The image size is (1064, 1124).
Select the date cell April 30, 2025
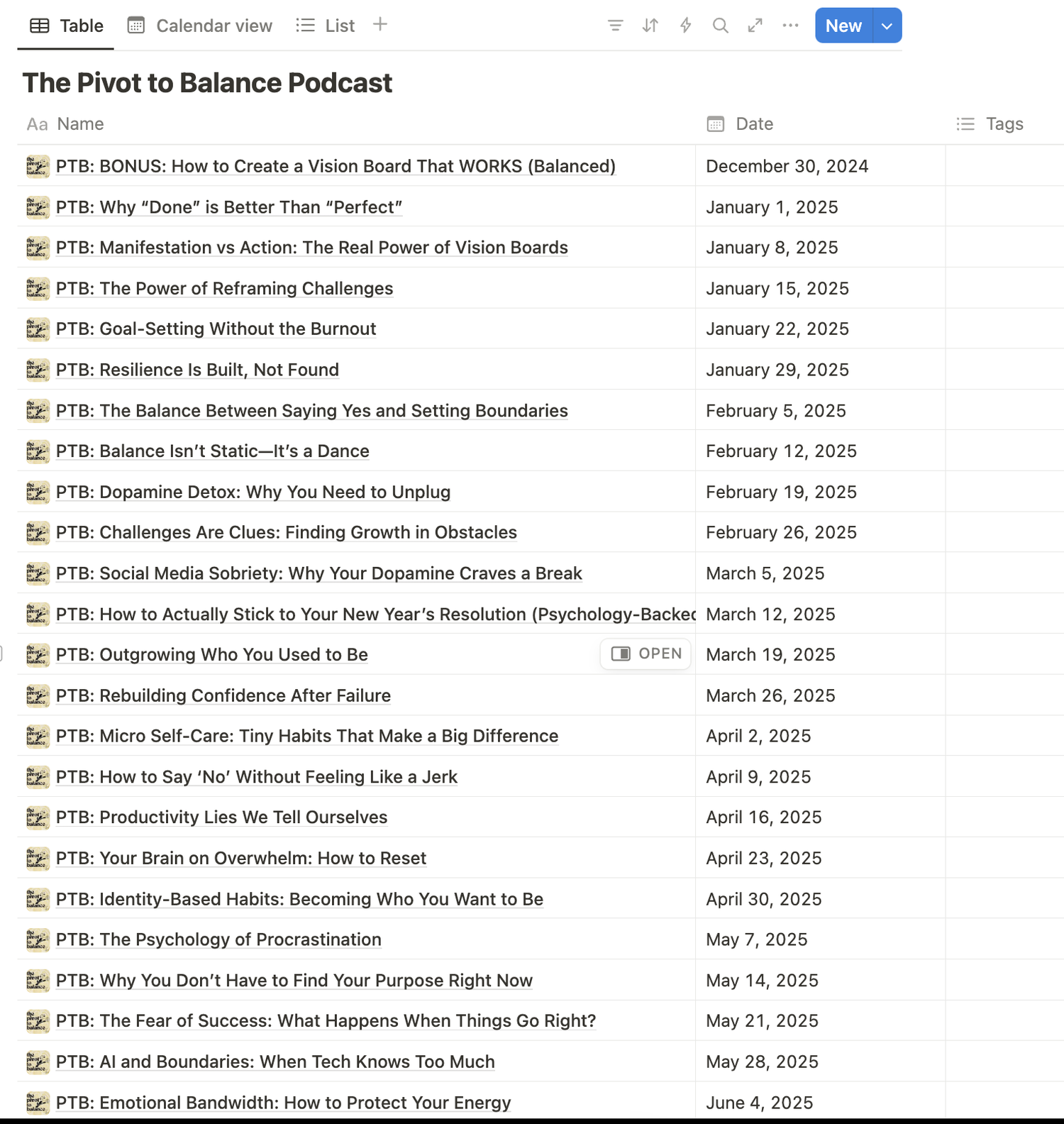click(821, 899)
